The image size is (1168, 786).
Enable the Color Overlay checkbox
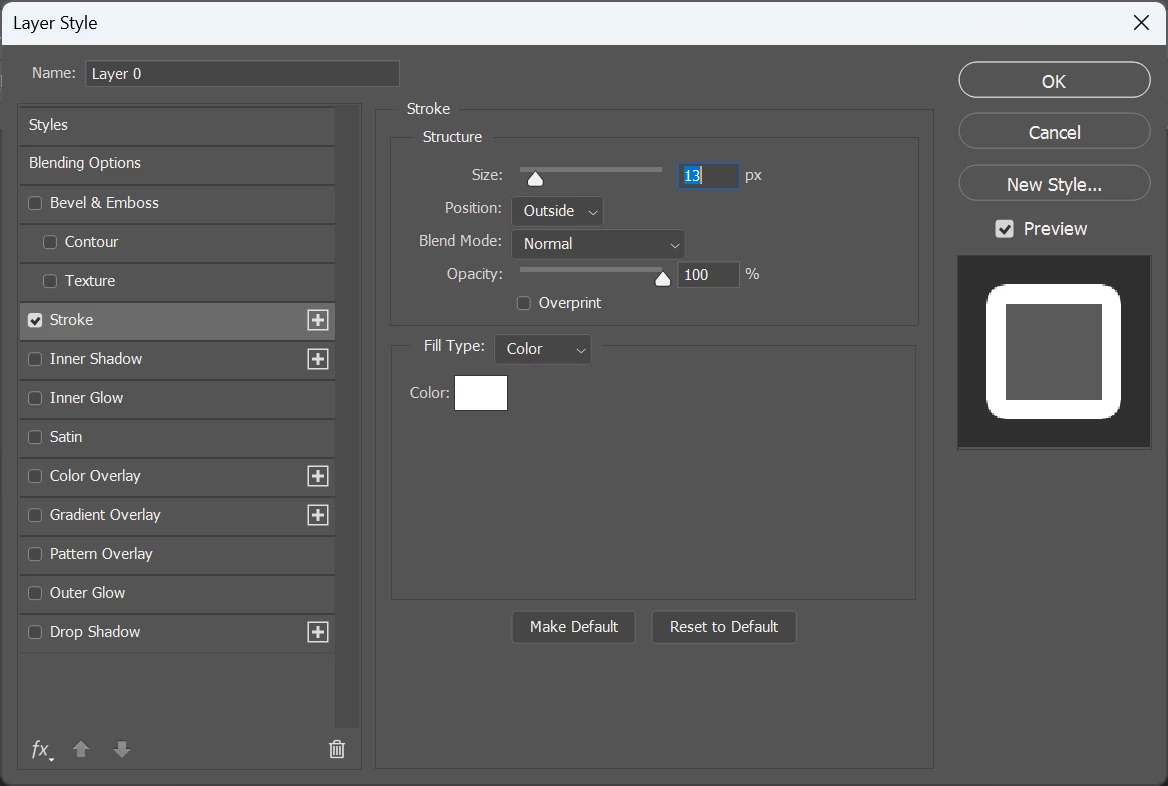[x=35, y=476]
